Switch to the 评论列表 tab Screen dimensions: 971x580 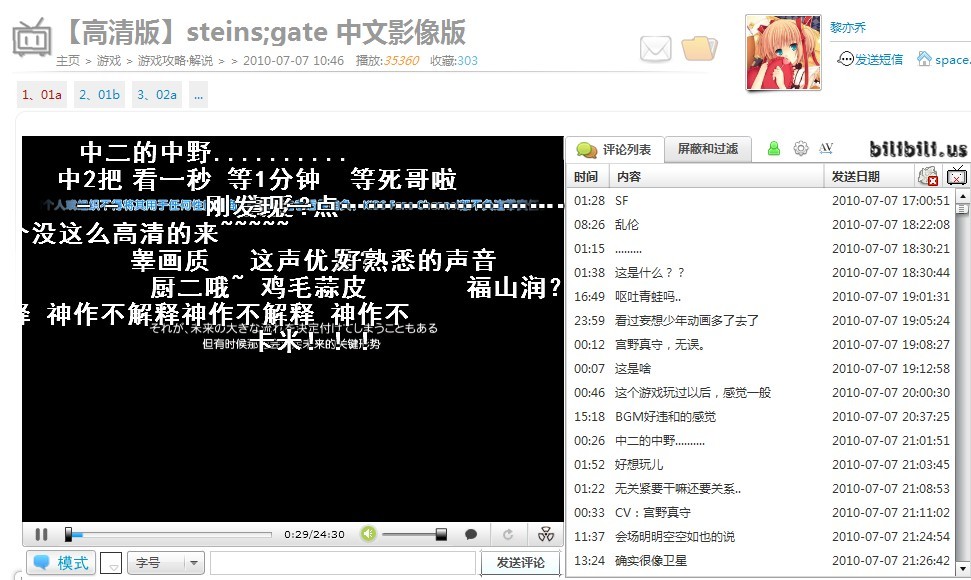614,149
